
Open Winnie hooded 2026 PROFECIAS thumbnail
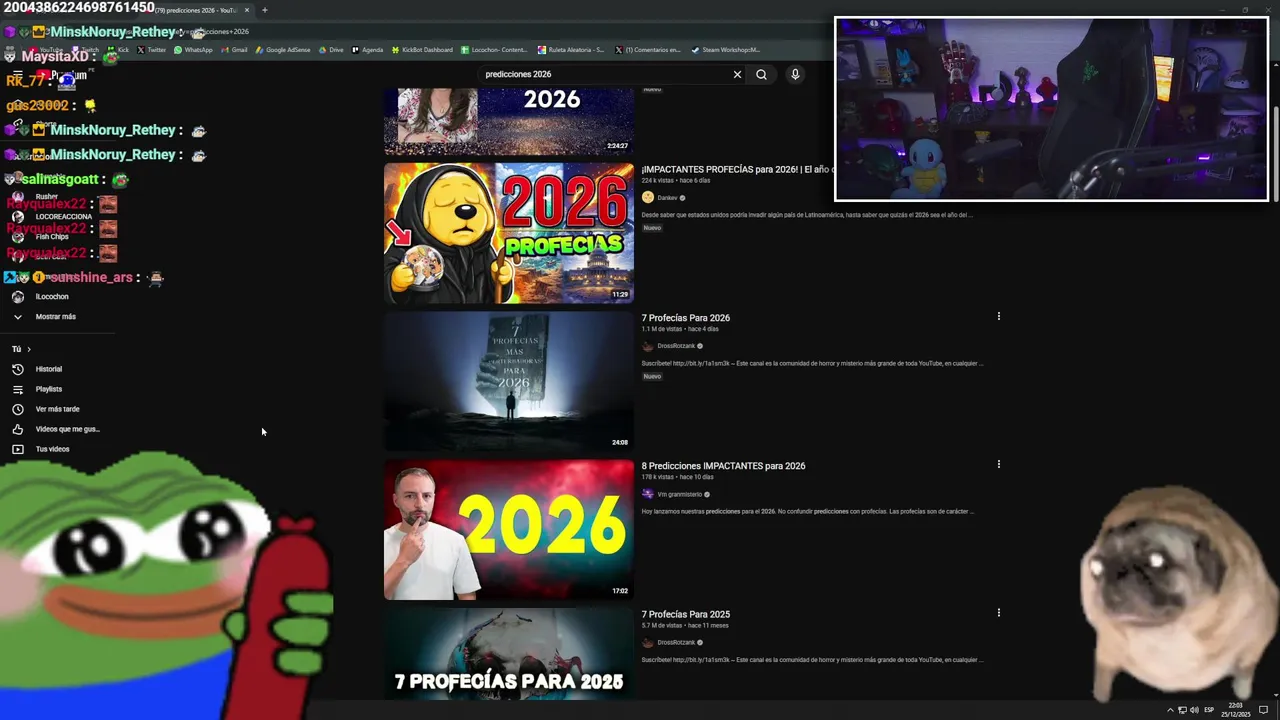point(509,233)
